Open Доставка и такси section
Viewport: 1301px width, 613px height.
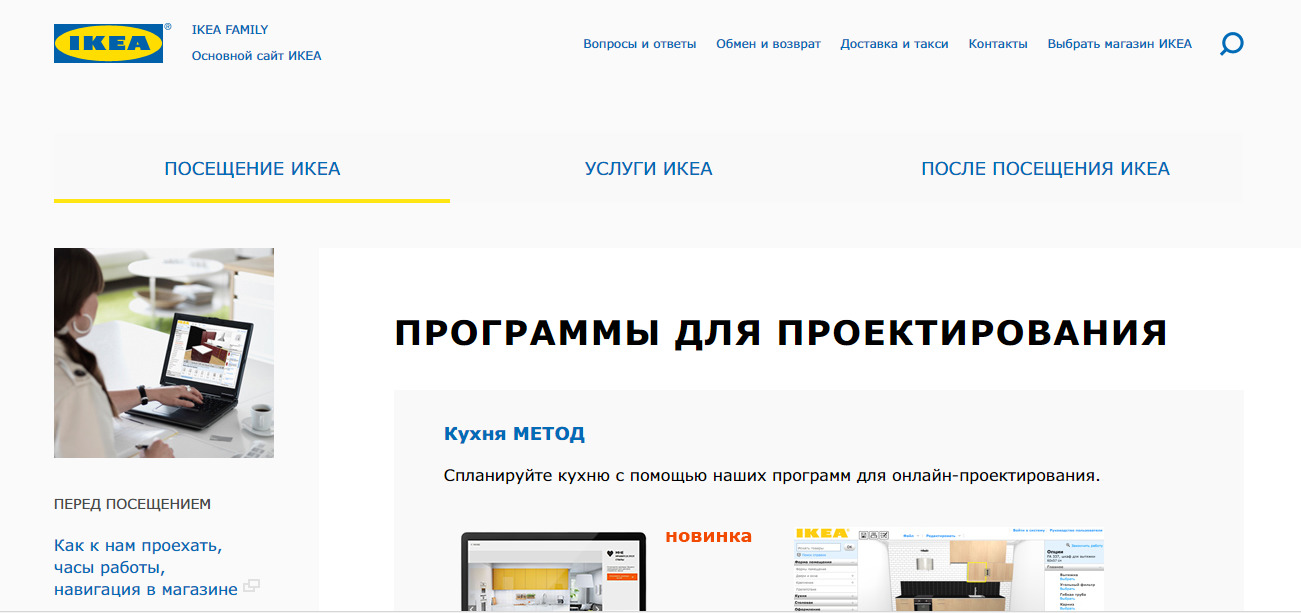tap(894, 44)
